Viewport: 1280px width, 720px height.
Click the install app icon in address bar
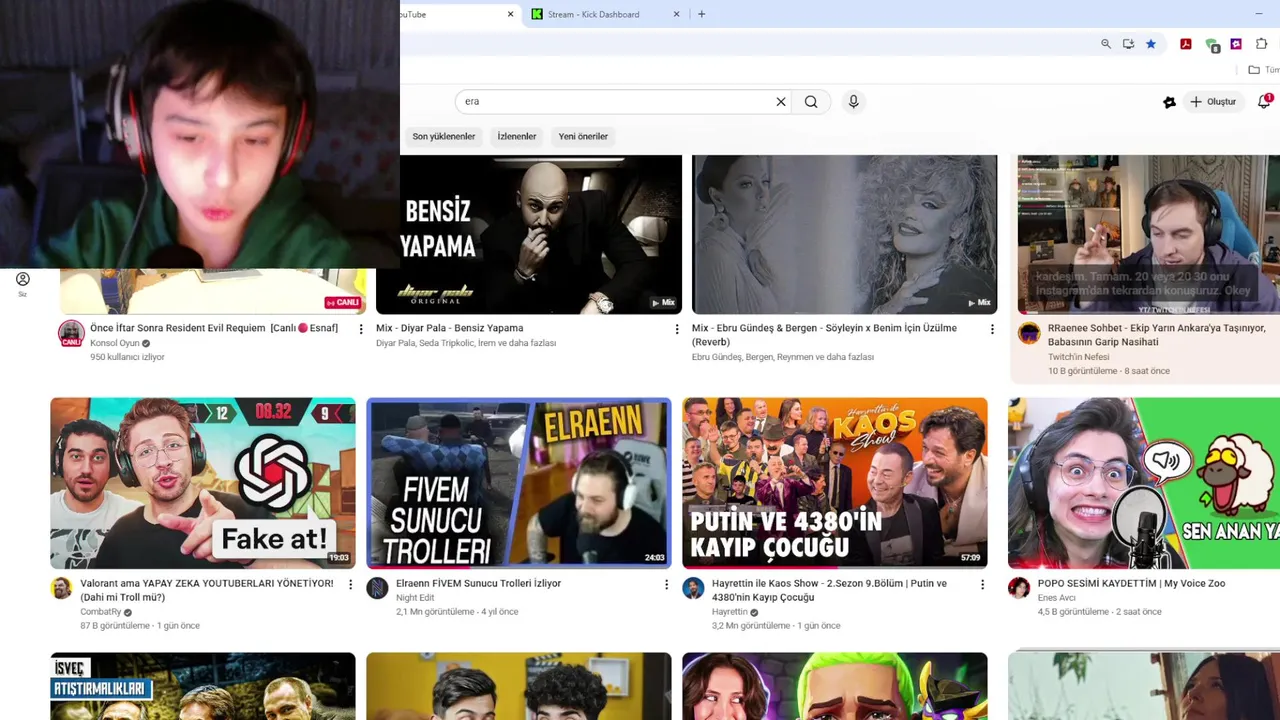(x=1128, y=44)
